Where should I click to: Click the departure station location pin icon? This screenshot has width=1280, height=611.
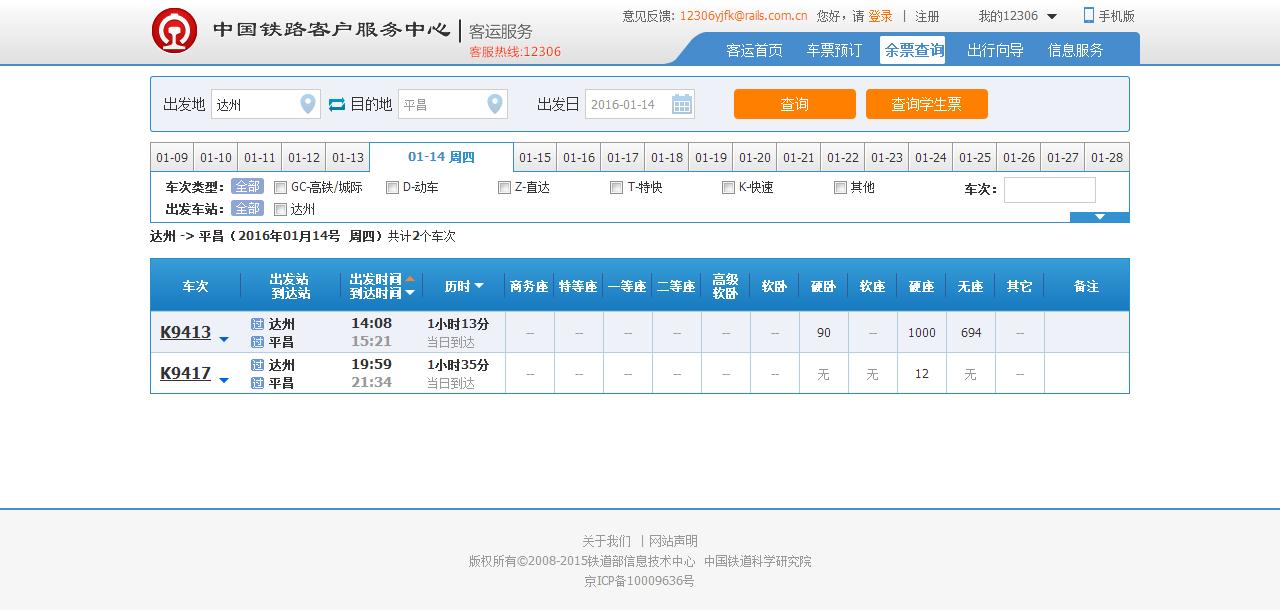pos(308,104)
